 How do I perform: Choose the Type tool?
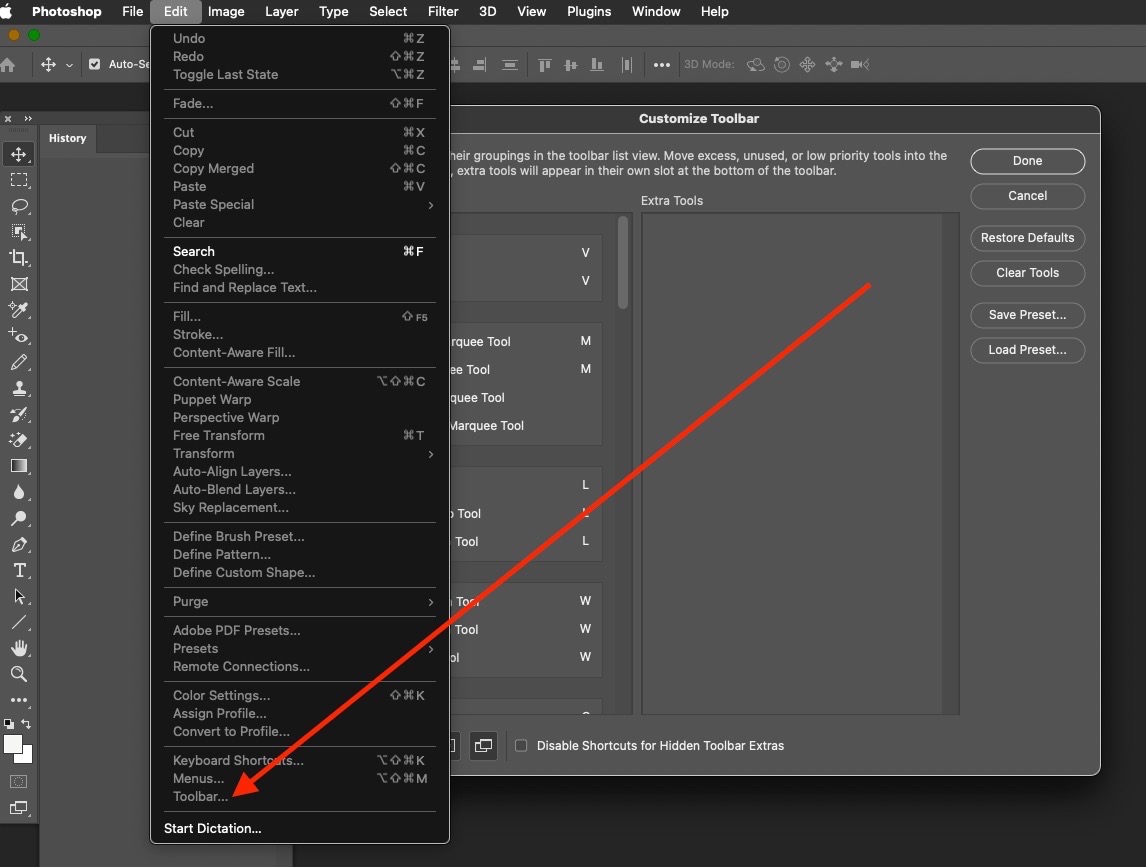[x=18, y=571]
